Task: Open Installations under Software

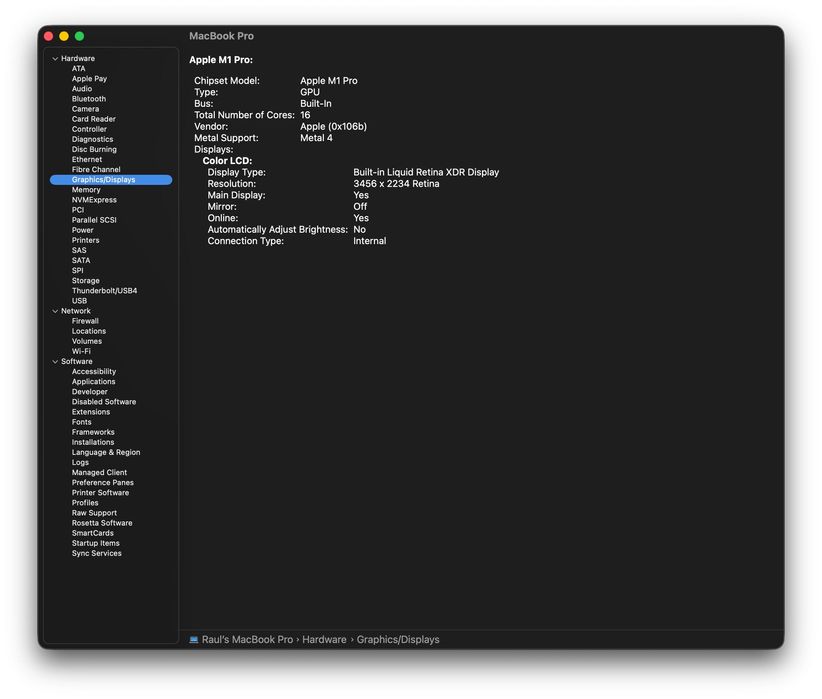Action: (93, 442)
